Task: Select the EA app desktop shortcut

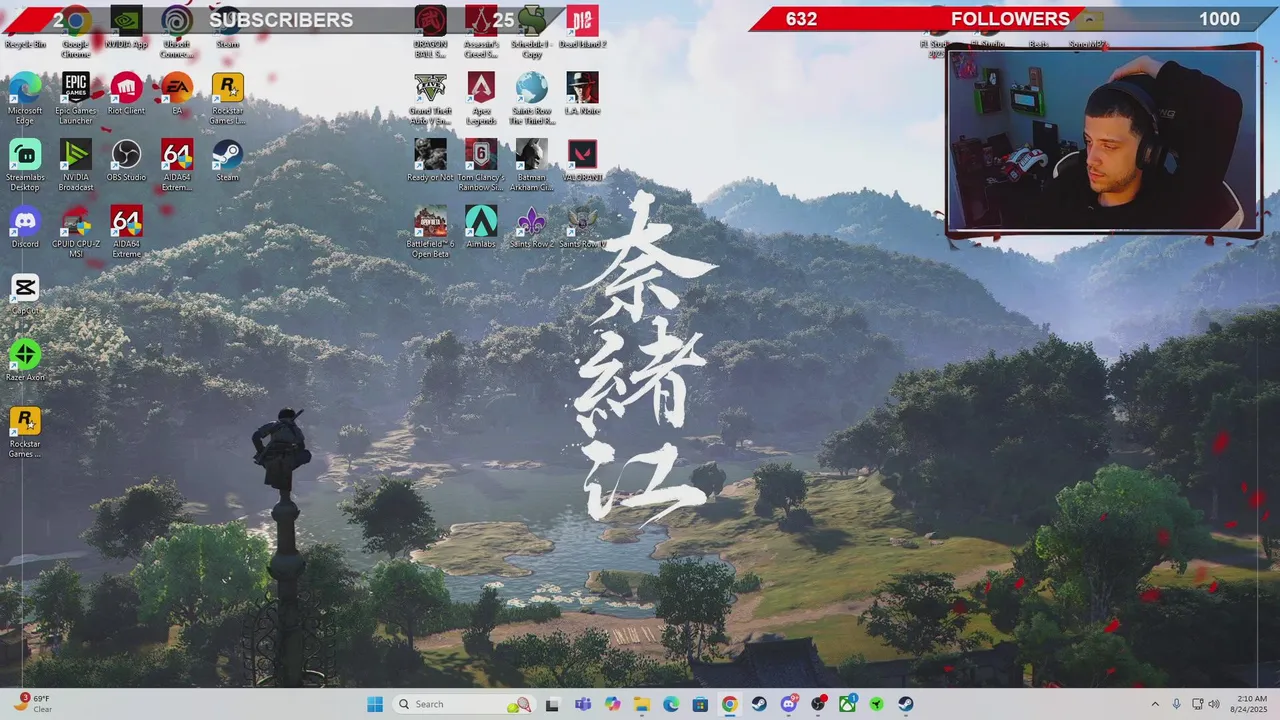Action: [177, 94]
